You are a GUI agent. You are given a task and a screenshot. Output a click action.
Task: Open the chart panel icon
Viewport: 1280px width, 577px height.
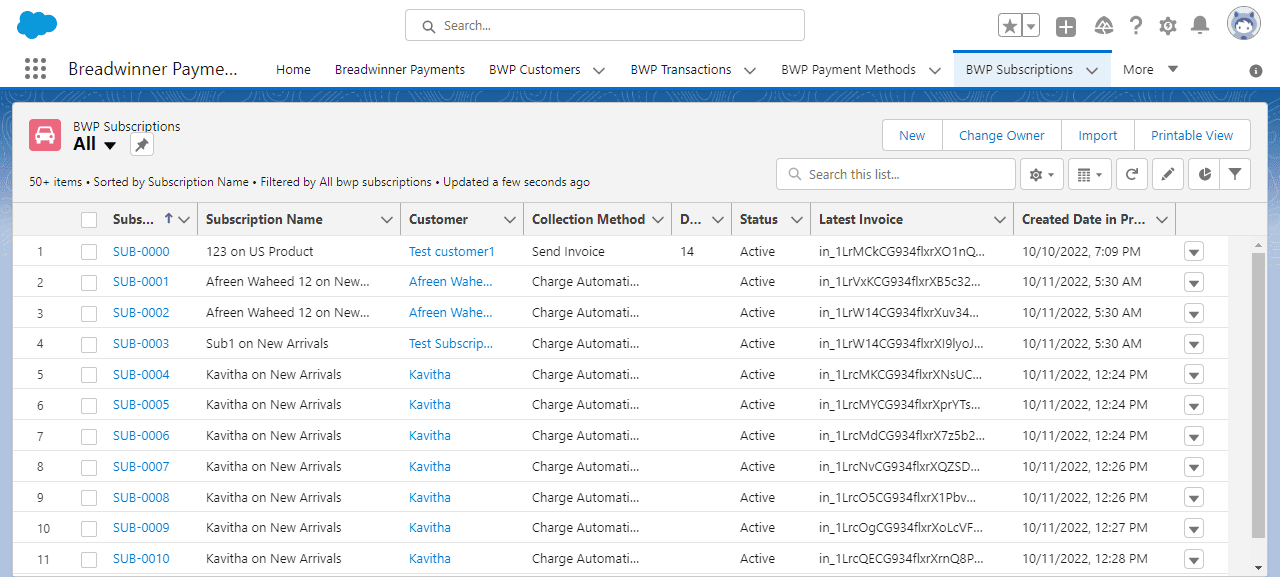tap(1203, 173)
